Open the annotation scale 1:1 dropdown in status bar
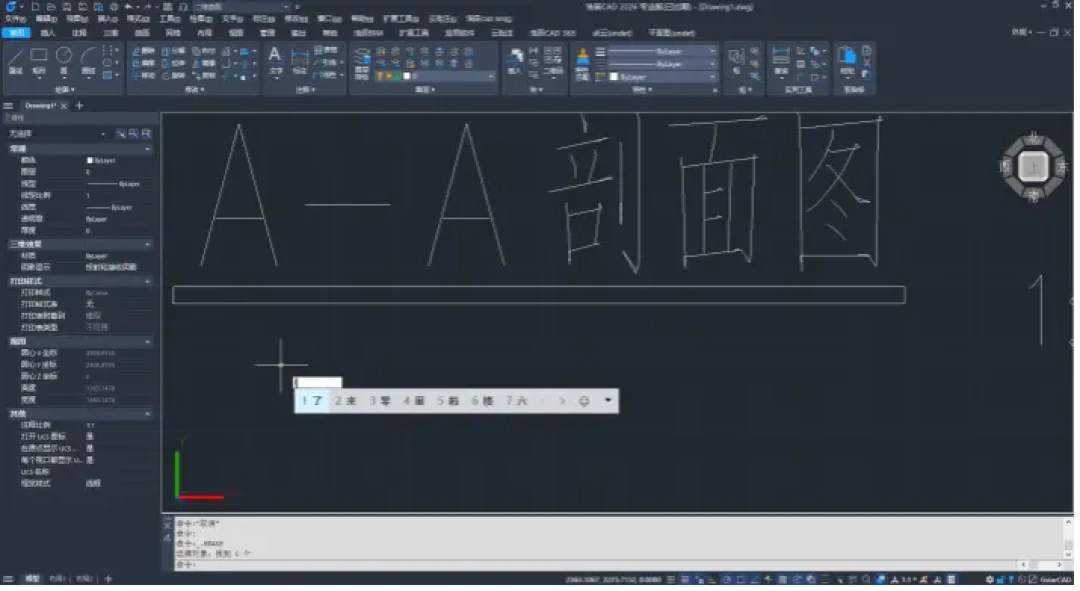Image resolution: width=1080 pixels, height=591 pixels. 906,580
